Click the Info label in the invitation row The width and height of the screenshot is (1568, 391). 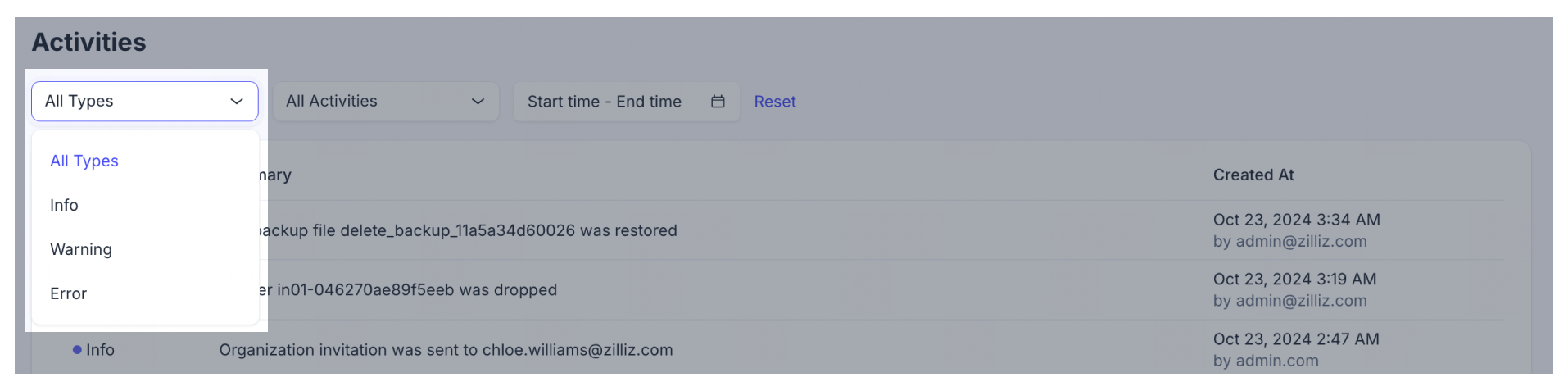pyautogui.click(x=100, y=350)
